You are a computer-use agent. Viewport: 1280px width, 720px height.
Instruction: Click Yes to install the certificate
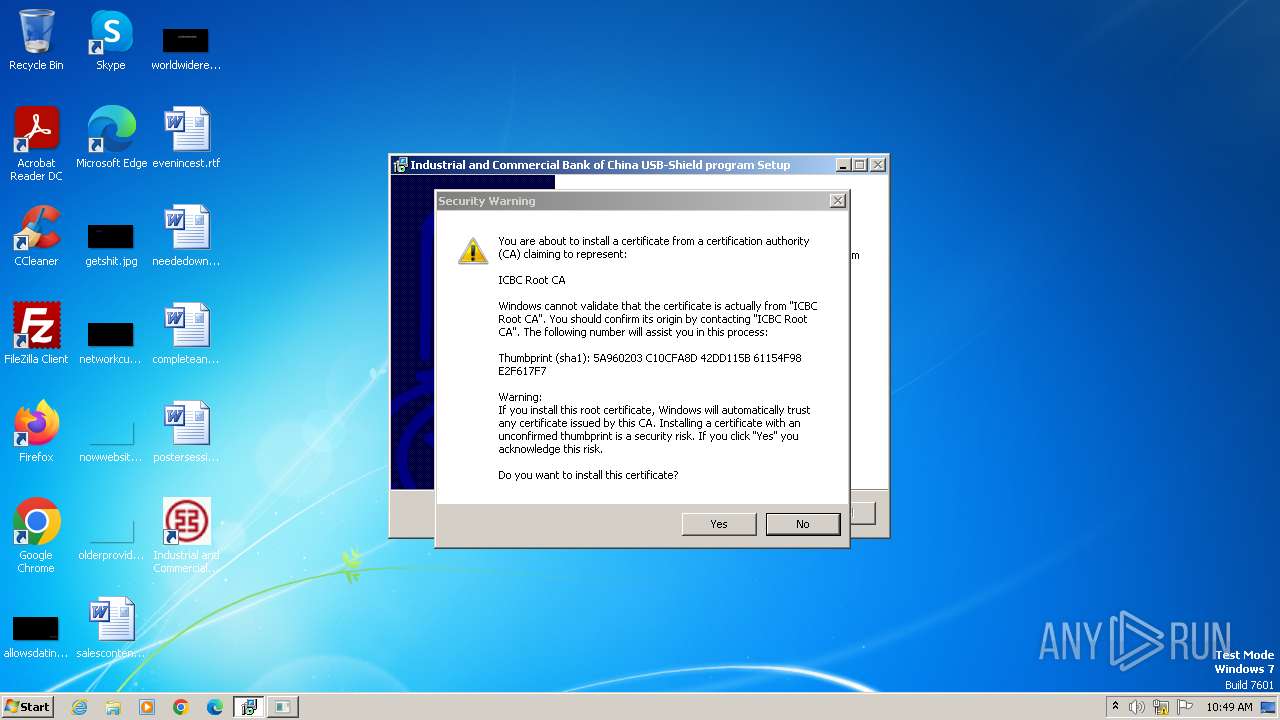[x=719, y=524]
